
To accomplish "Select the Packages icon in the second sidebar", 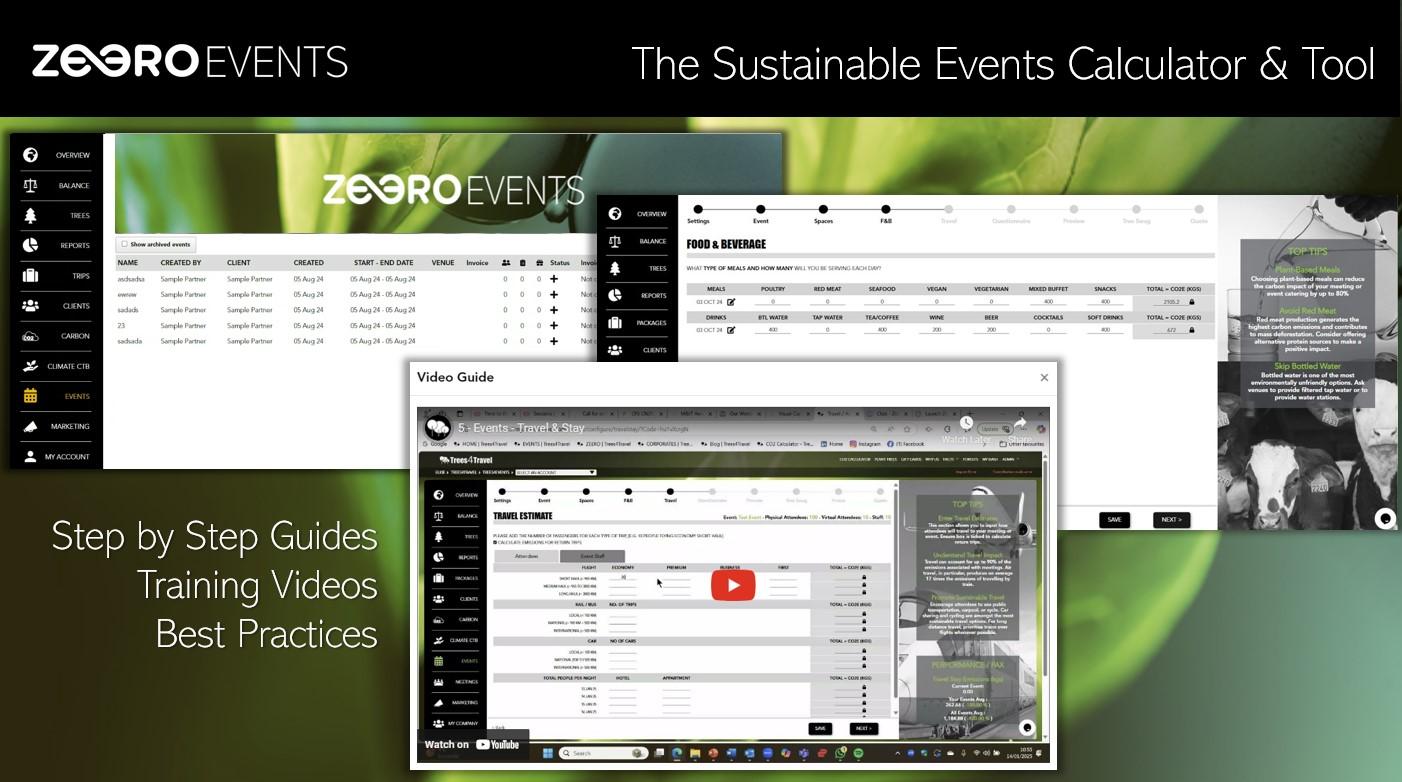I will click(616, 321).
